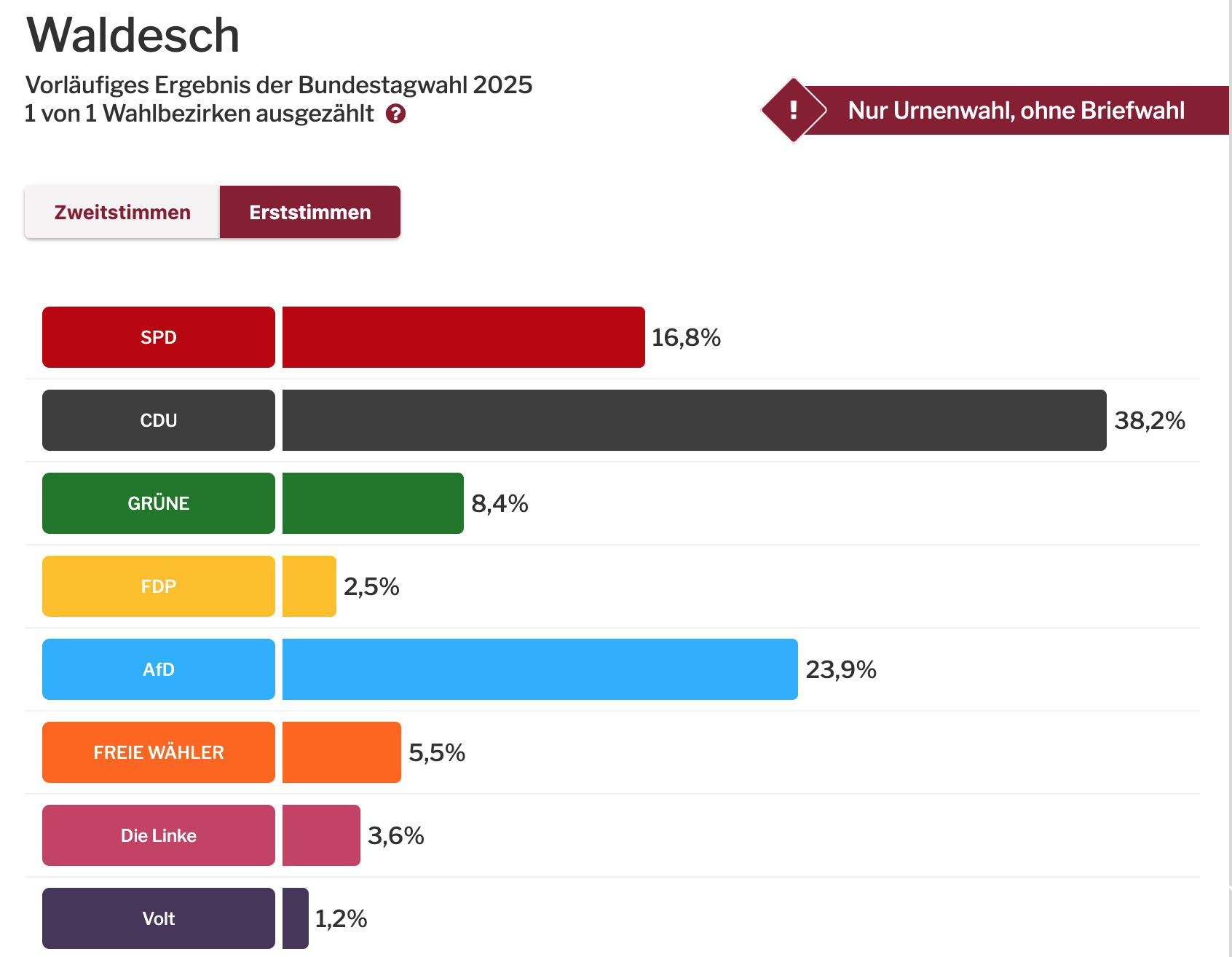
Task: Select the Volt party label
Action: (x=158, y=918)
